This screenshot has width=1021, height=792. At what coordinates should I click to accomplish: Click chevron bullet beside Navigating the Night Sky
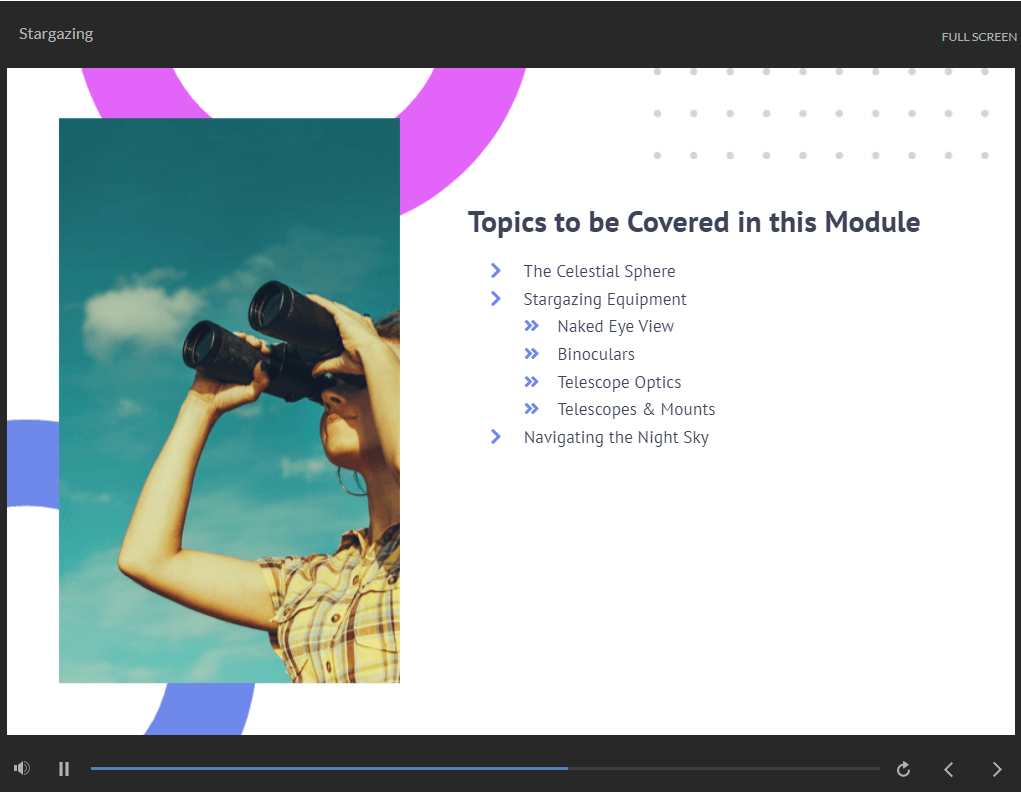pyautogui.click(x=496, y=436)
